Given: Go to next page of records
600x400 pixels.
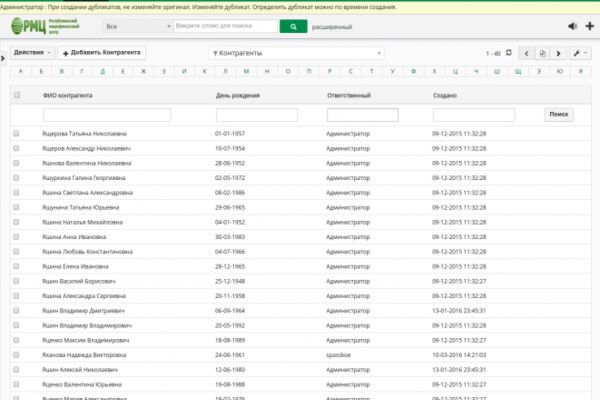Looking at the screenshot, I should (x=558, y=53).
